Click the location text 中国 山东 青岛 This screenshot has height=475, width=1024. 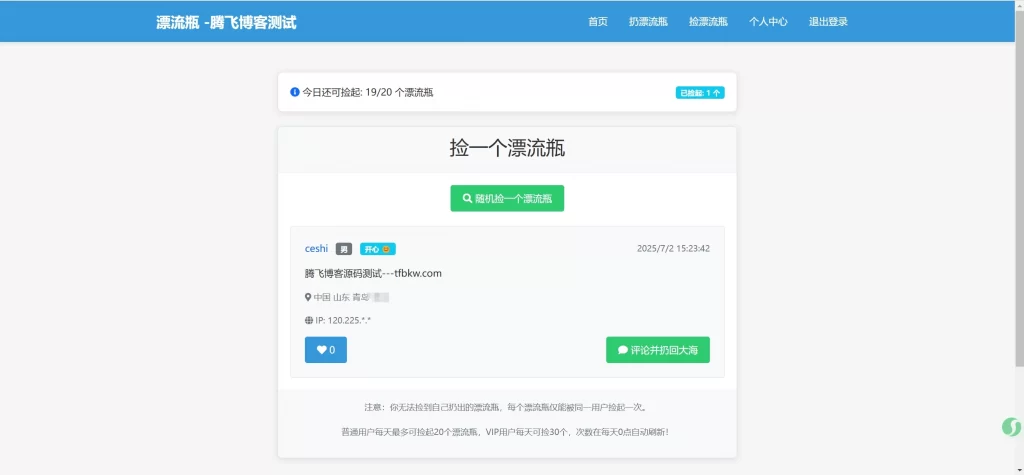coord(342,297)
